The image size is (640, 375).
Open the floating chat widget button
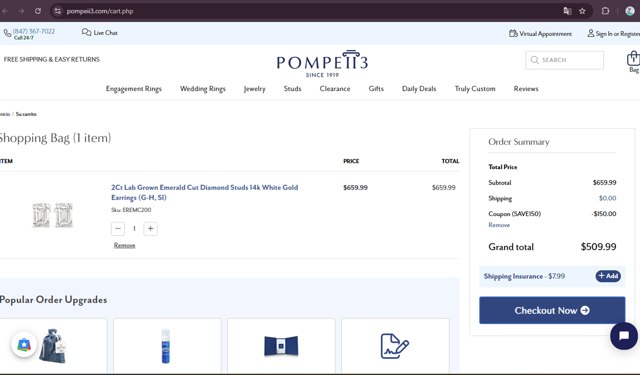(x=624, y=336)
